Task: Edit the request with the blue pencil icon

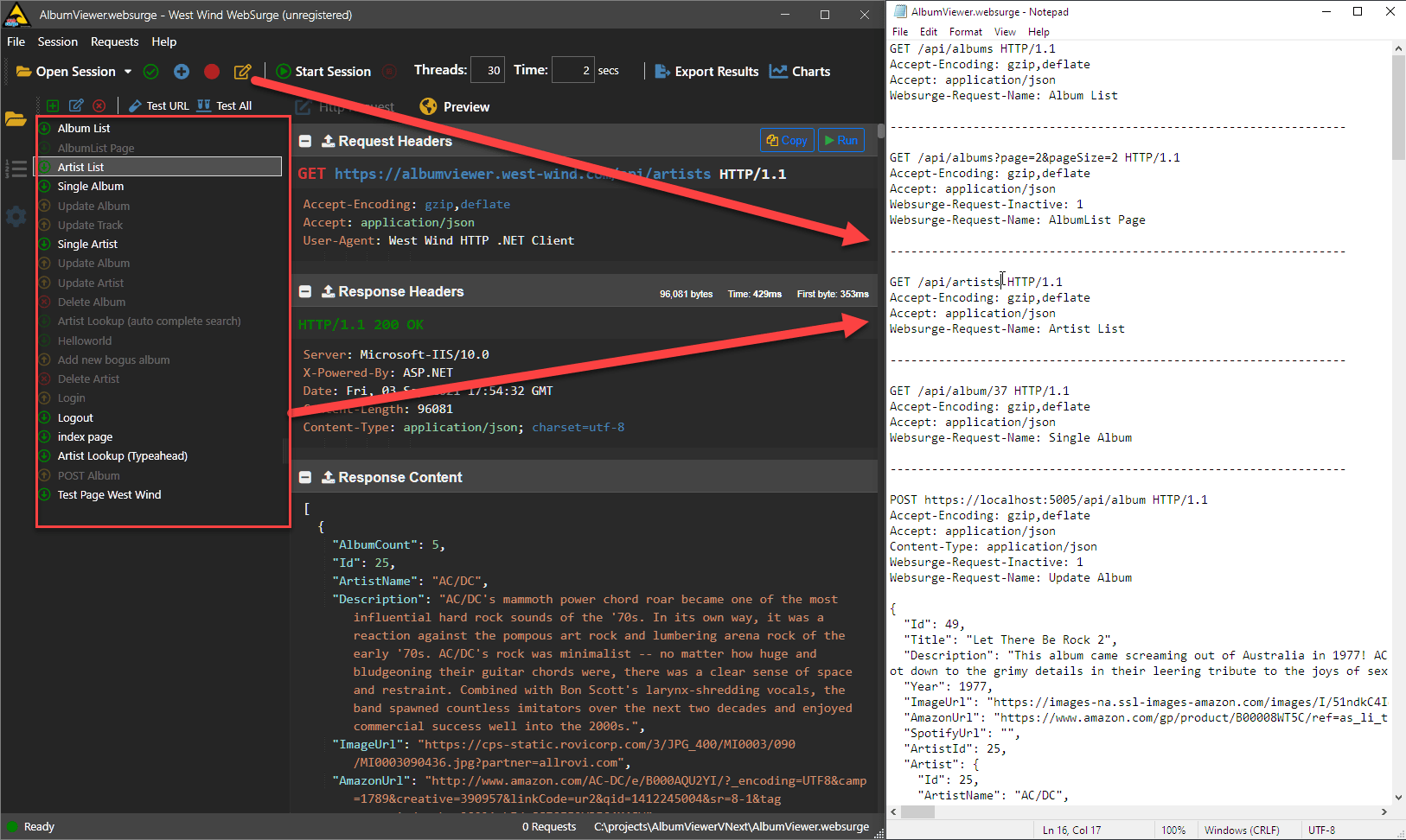Action: click(x=76, y=105)
